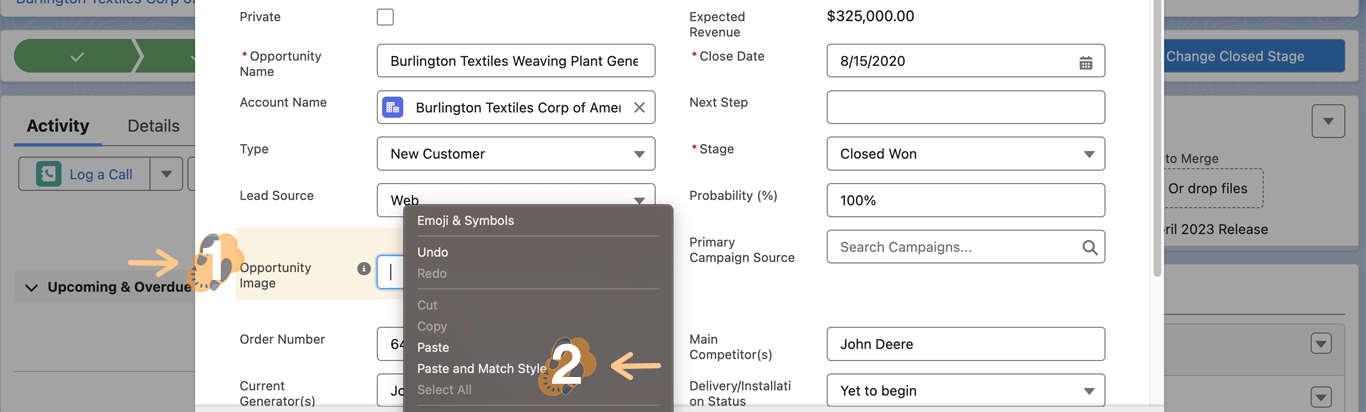Open Emoji & Symbols from context menu
The width and height of the screenshot is (1366, 412).
(x=465, y=220)
